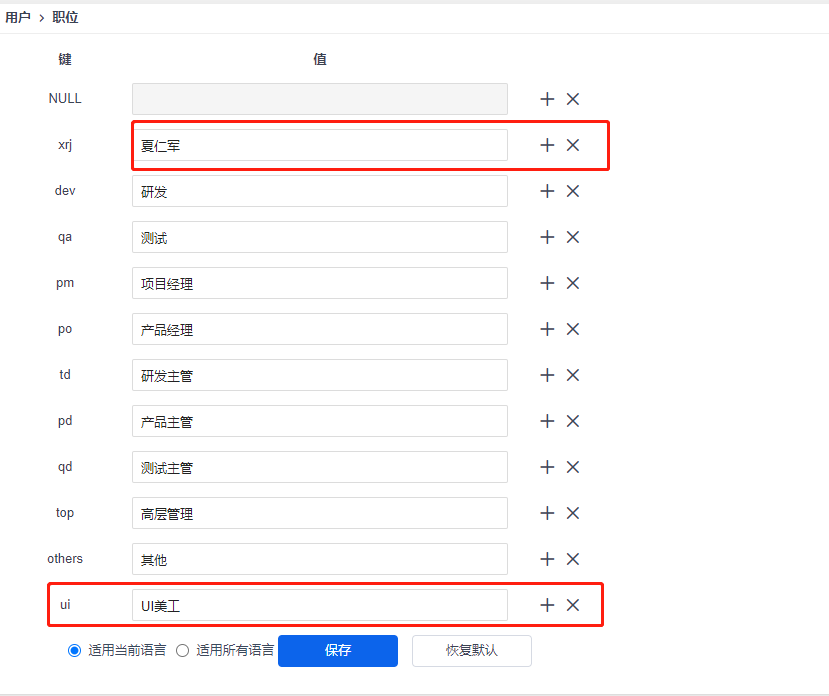Edit the pd value 产品主管

click(x=320, y=421)
